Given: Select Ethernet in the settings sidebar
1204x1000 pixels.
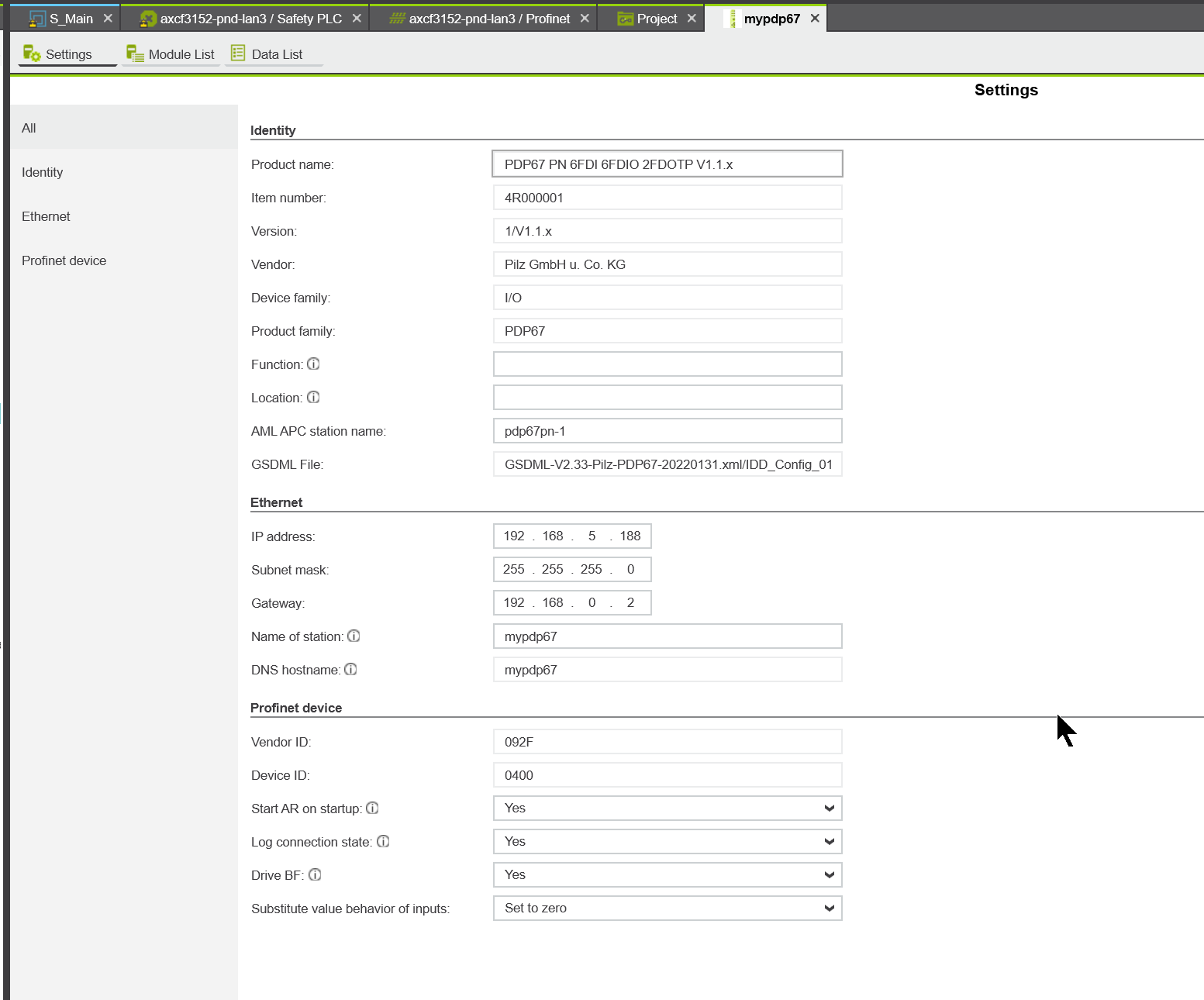Looking at the screenshot, I should pos(124,216).
